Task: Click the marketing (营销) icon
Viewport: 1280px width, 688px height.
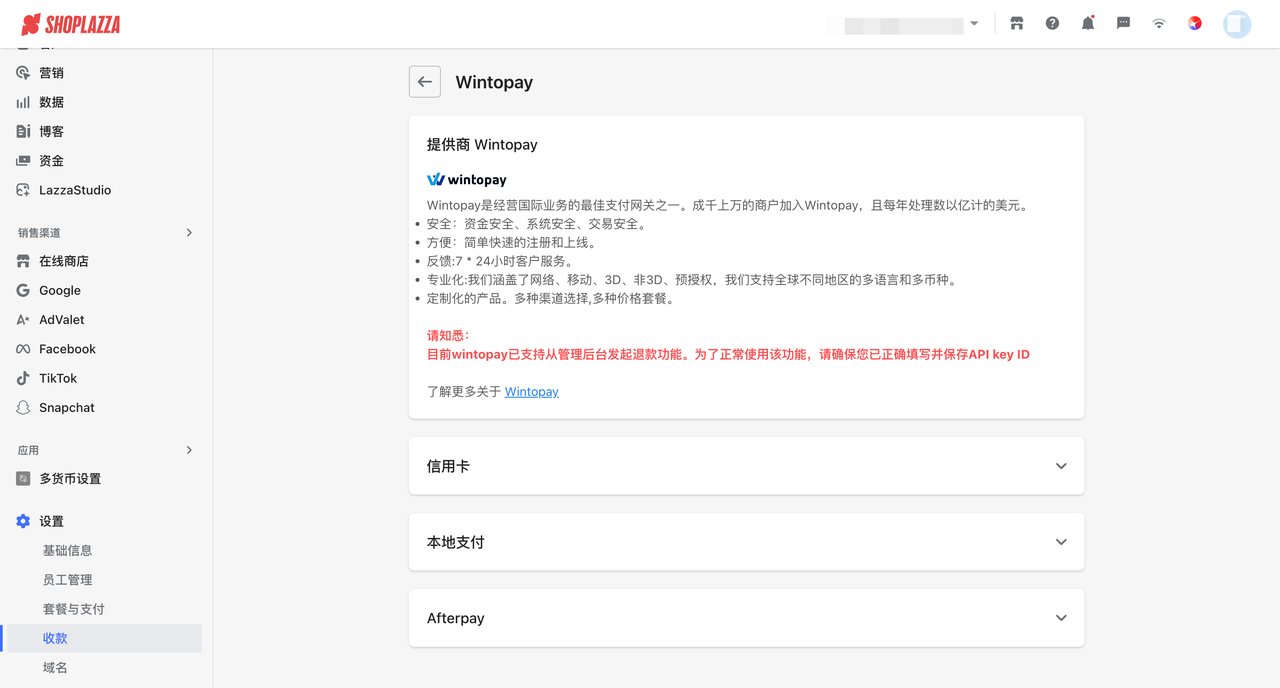Action: [23, 73]
